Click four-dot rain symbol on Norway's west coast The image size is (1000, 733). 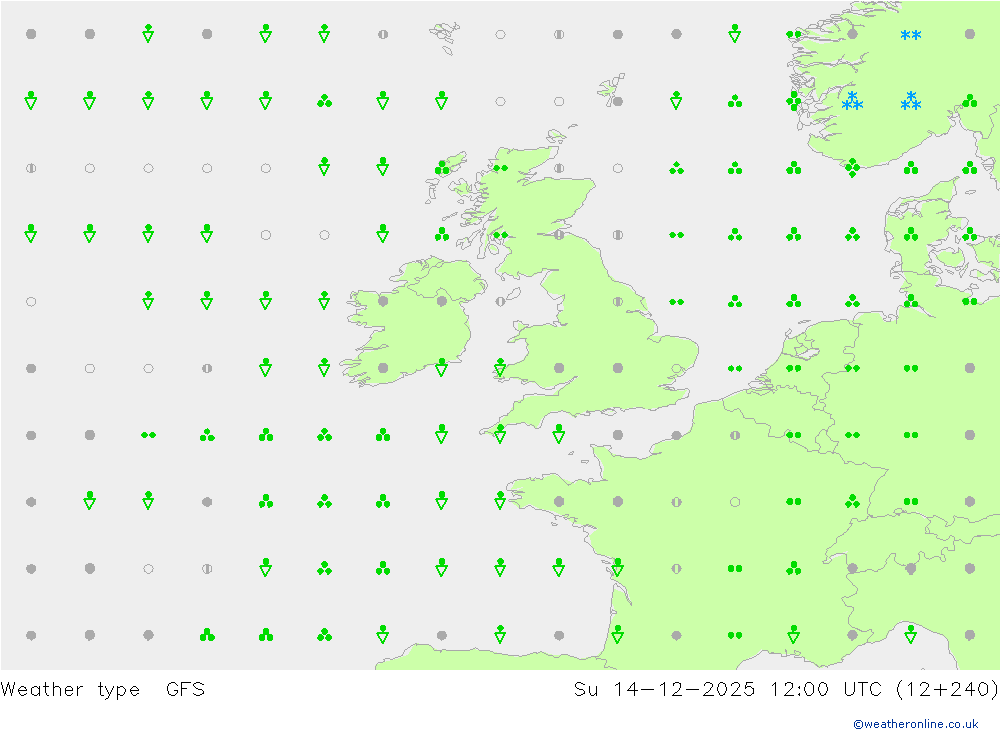[793, 101]
